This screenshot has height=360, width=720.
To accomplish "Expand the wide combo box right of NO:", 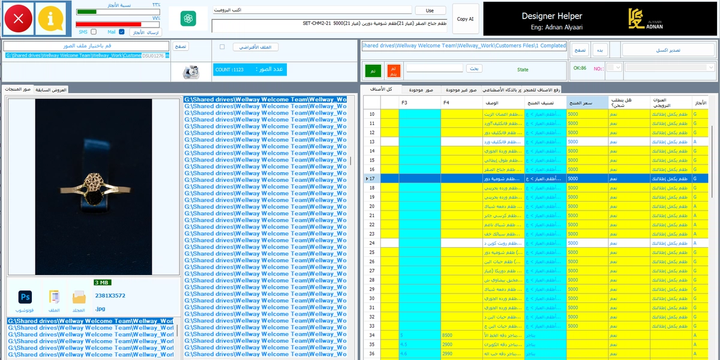I will click(x=669, y=68).
